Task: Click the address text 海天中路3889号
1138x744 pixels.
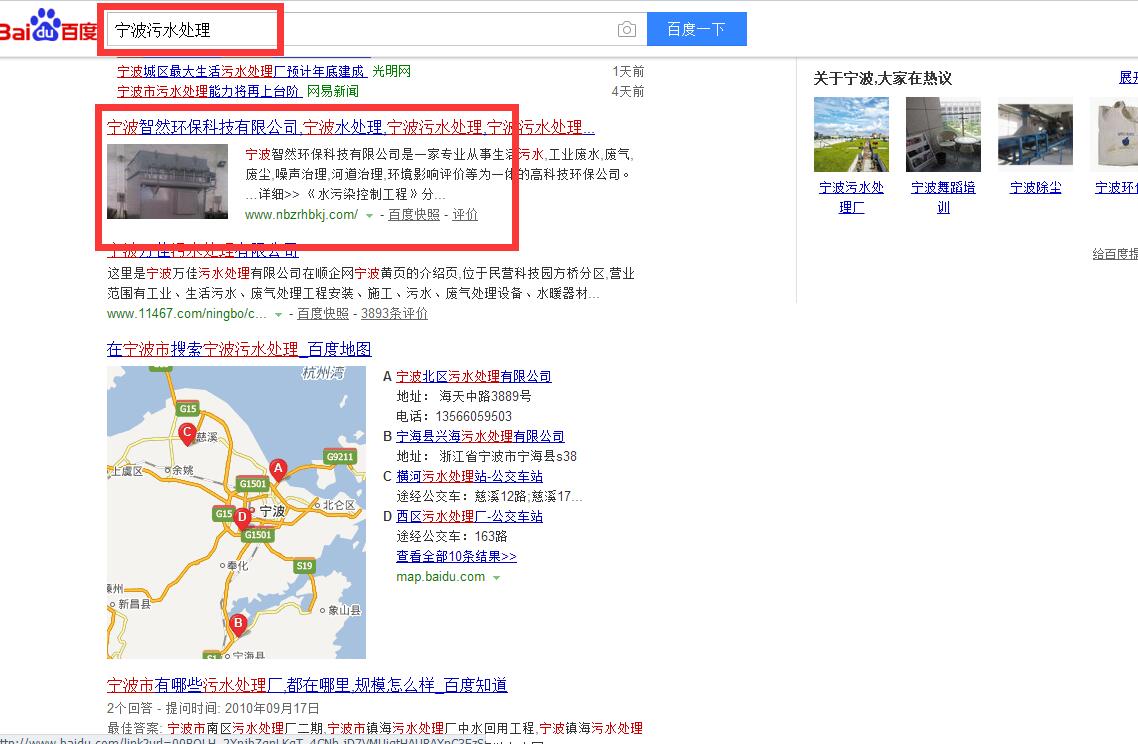Action: coord(486,396)
